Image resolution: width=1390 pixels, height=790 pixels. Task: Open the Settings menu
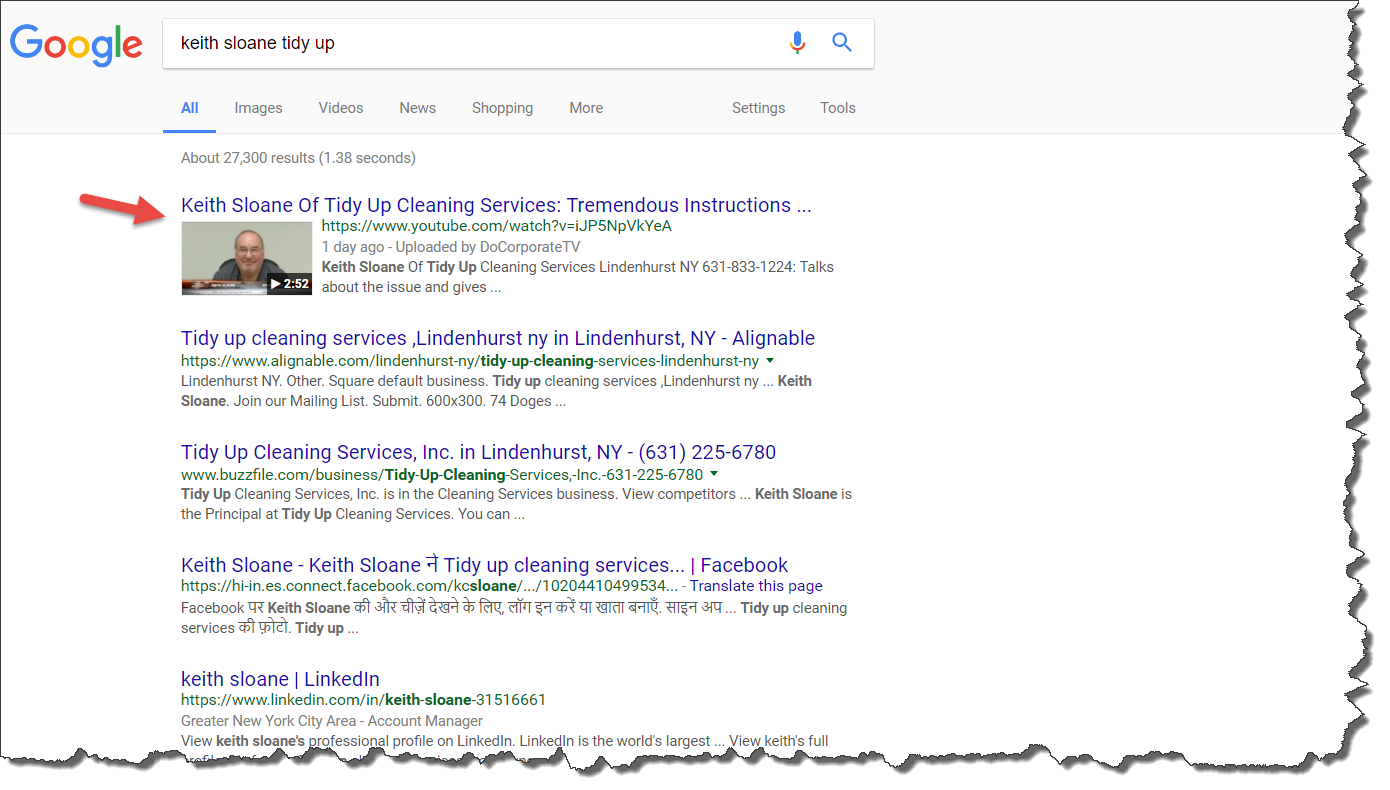pyautogui.click(x=758, y=108)
